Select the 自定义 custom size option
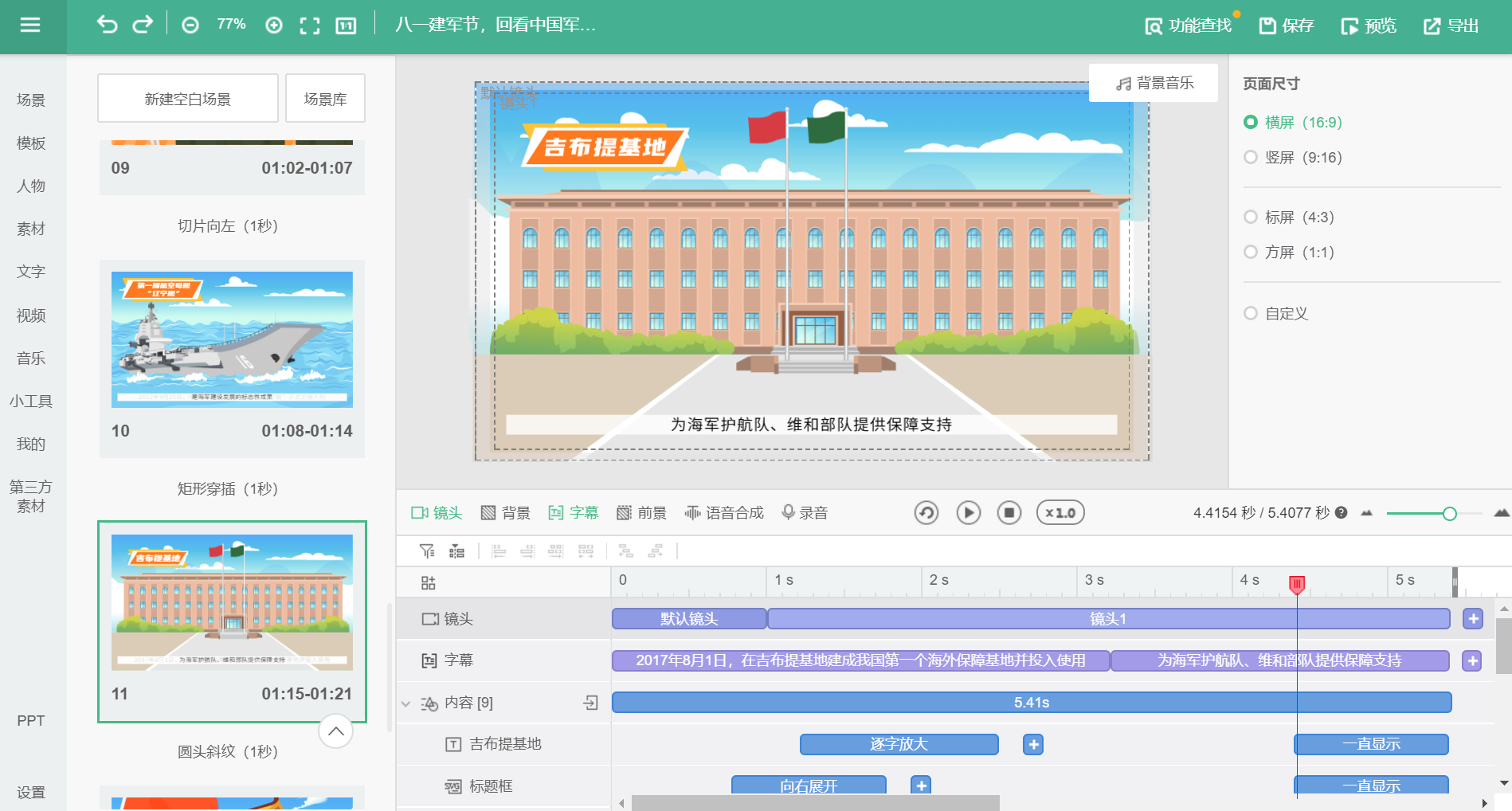 click(x=1249, y=313)
